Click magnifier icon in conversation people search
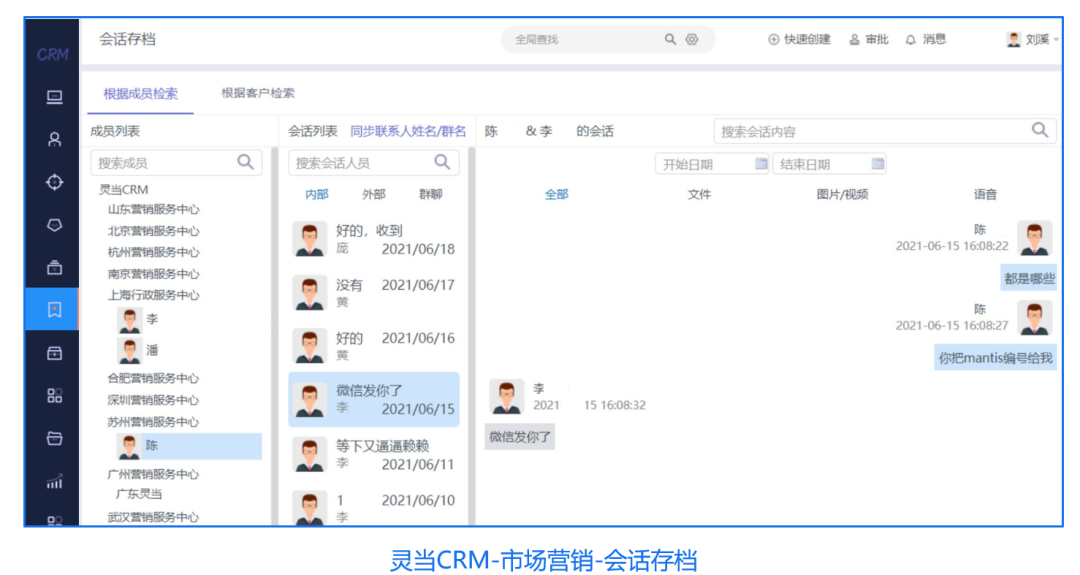The width and height of the screenshot is (1080, 575). point(442,162)
